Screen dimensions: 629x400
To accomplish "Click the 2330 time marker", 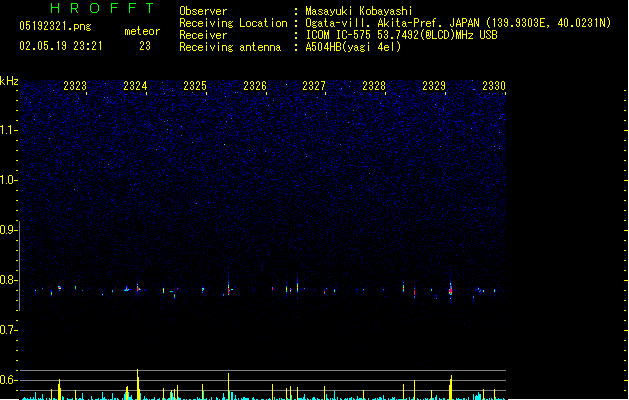I will point(494,86).
